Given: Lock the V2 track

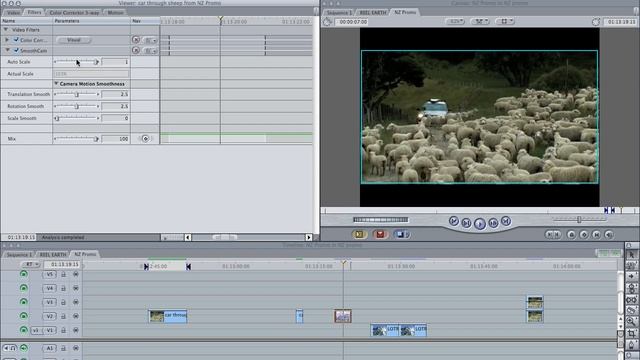Looking at the screenshot, I should 63,316.
